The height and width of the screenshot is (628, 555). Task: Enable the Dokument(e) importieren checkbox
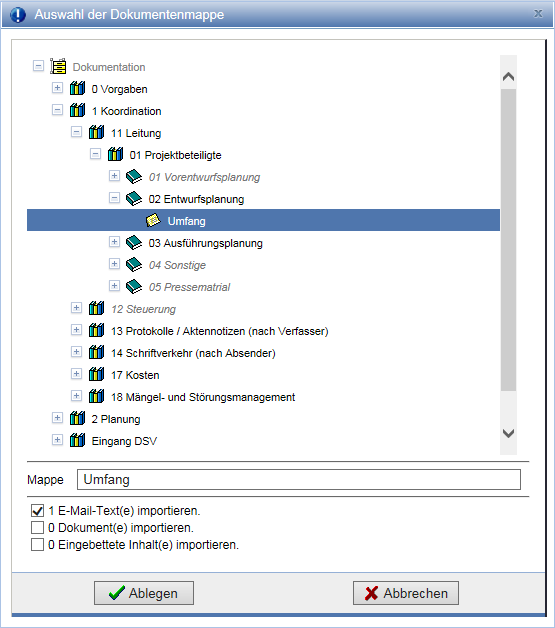click(x=37, y=527)
